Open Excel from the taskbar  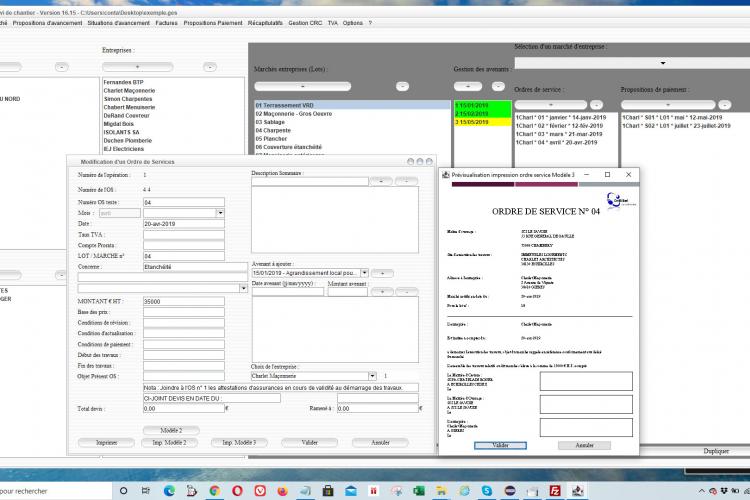(419, 490)
